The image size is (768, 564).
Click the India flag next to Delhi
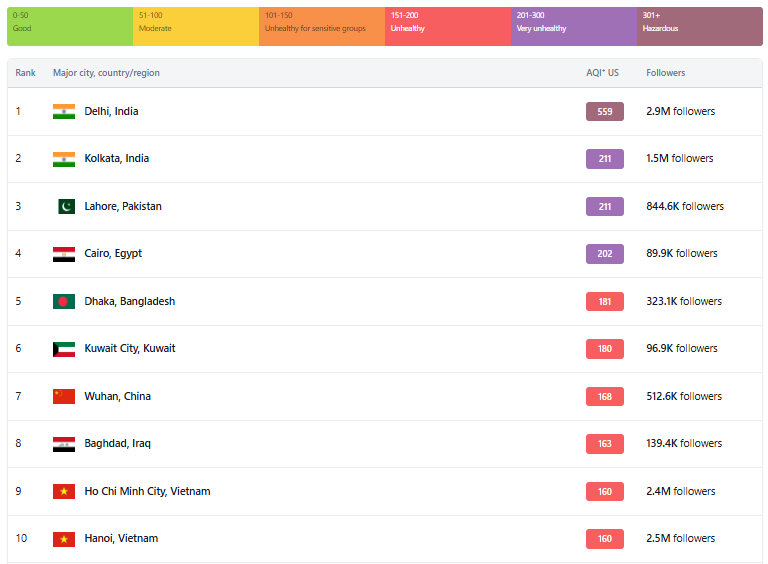[64, 111]
